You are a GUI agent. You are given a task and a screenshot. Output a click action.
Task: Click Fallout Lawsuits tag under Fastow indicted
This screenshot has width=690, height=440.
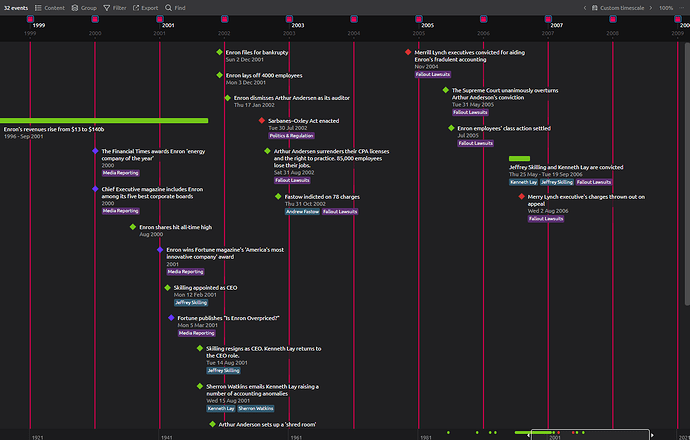pyautogui.click(x=340, y=212)
